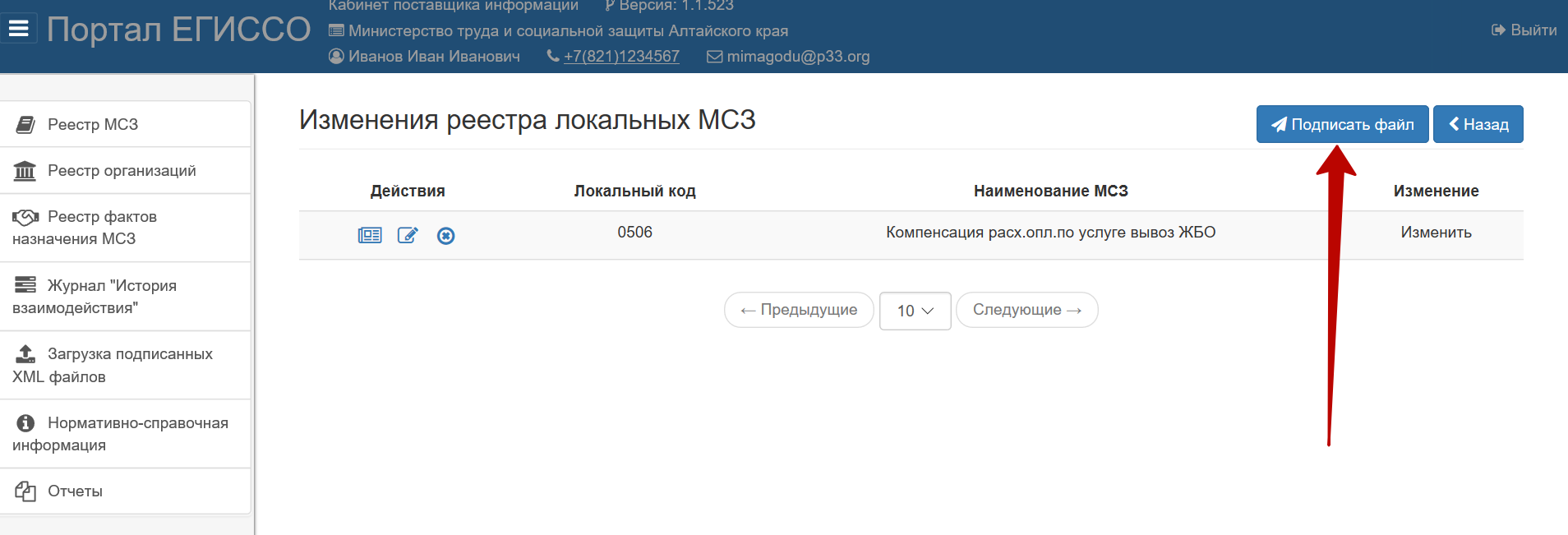Open Нормативно-справочная информация
The width and height of the screenshot is (1568, 535).
pos(125,434)
